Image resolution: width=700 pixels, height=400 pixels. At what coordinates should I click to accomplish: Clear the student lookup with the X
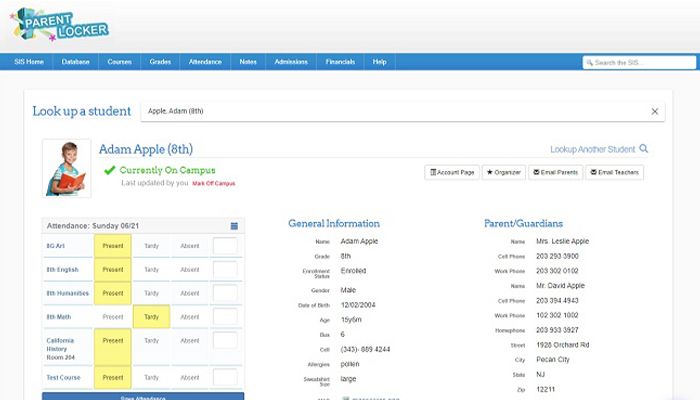(655, 111)
